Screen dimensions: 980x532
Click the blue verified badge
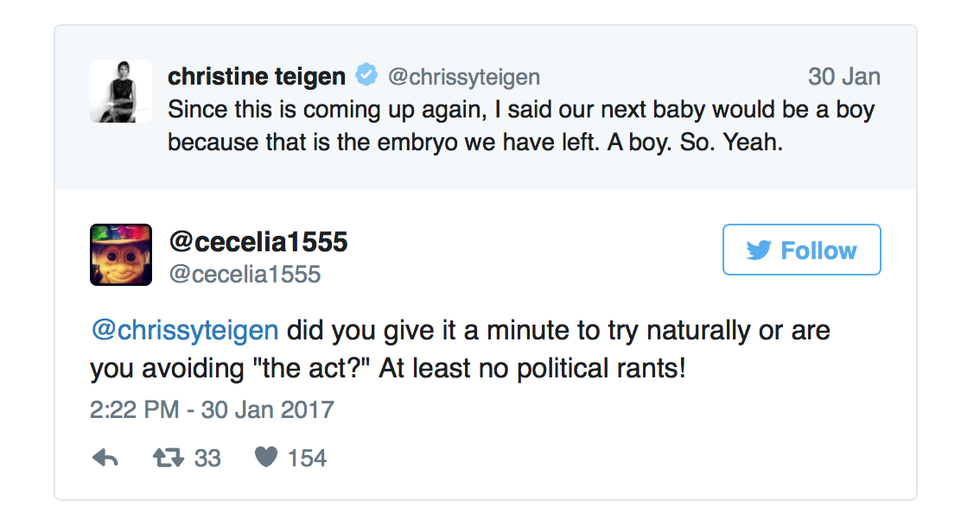(367, 76)
